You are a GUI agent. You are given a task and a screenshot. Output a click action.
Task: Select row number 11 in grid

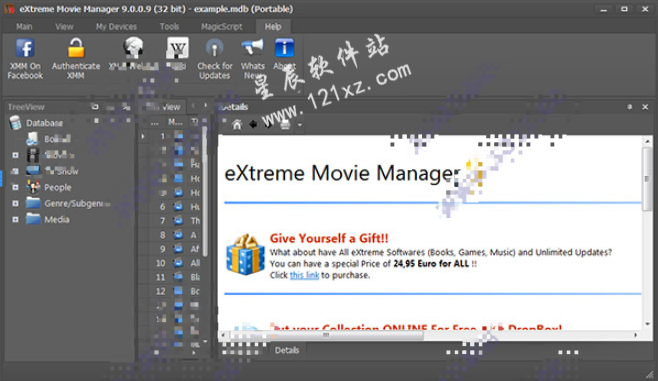[160, 277]
